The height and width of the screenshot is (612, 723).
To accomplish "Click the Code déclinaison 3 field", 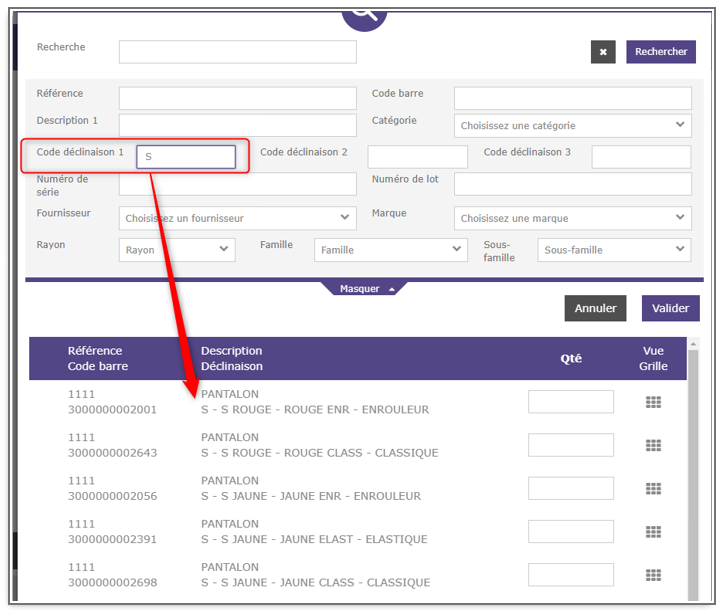I will pyautogui.click(x=641, y=157).
